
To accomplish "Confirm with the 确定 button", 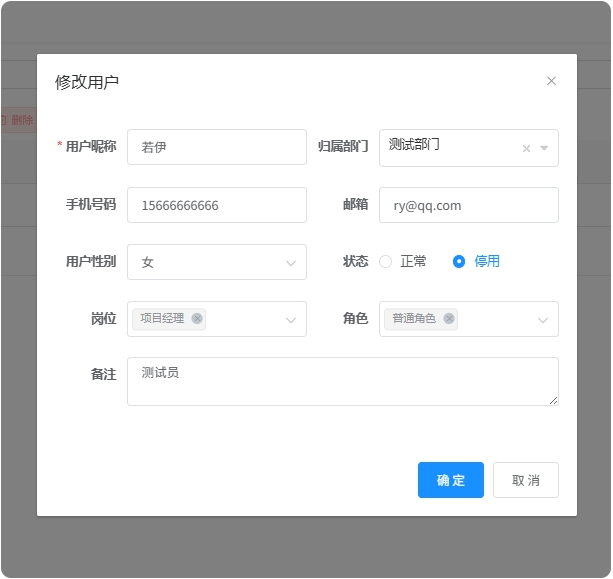I will tap(451, 480).
